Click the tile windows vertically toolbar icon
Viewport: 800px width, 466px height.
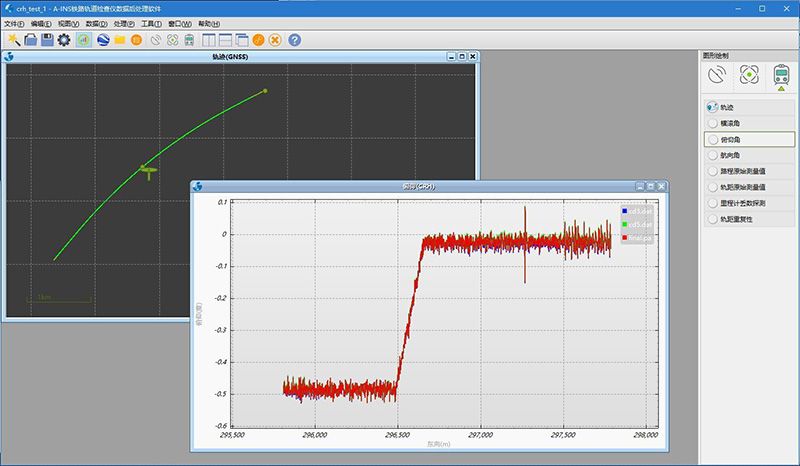click(x=208, y=40)
